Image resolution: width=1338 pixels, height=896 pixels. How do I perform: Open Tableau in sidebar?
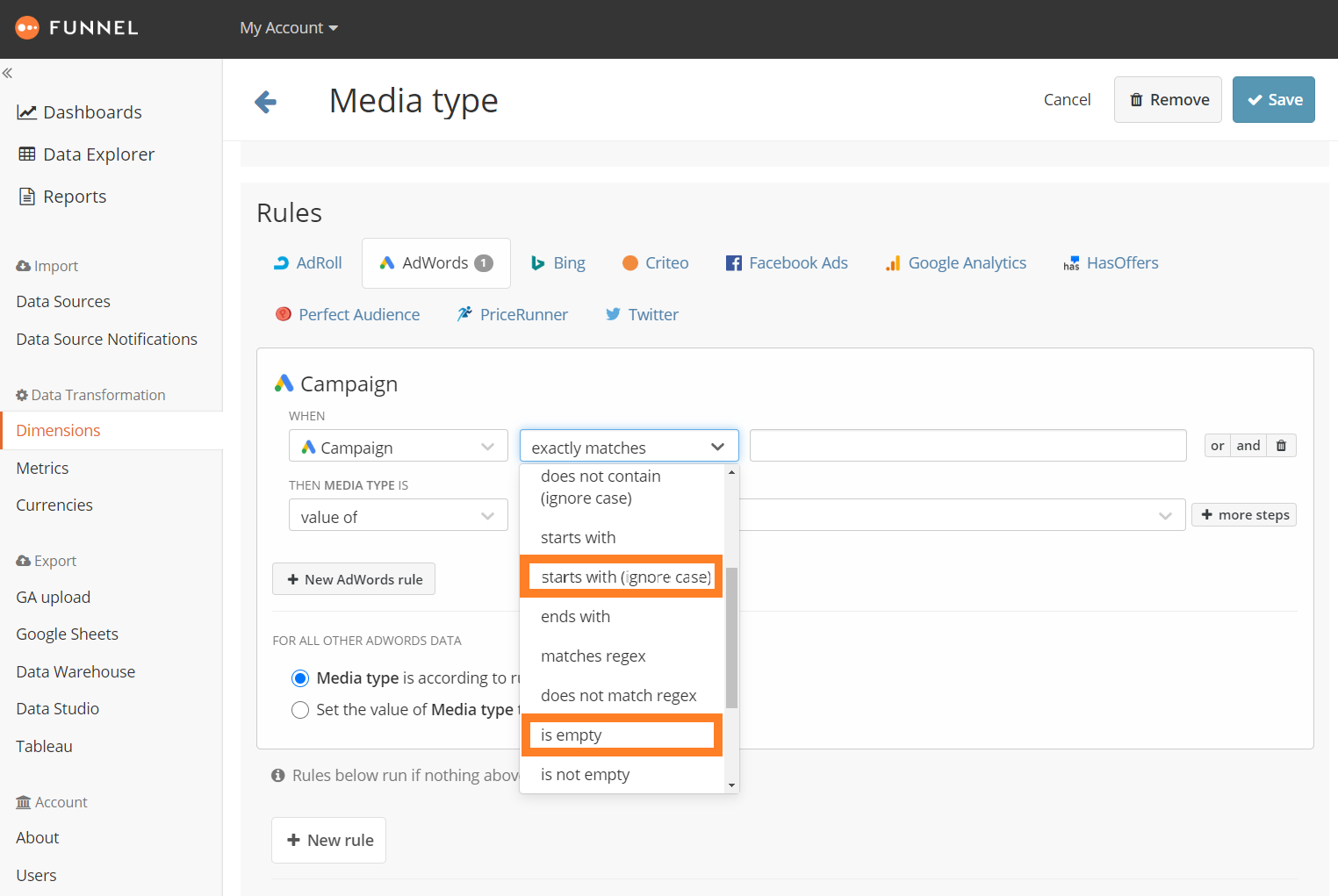point(44,747)
